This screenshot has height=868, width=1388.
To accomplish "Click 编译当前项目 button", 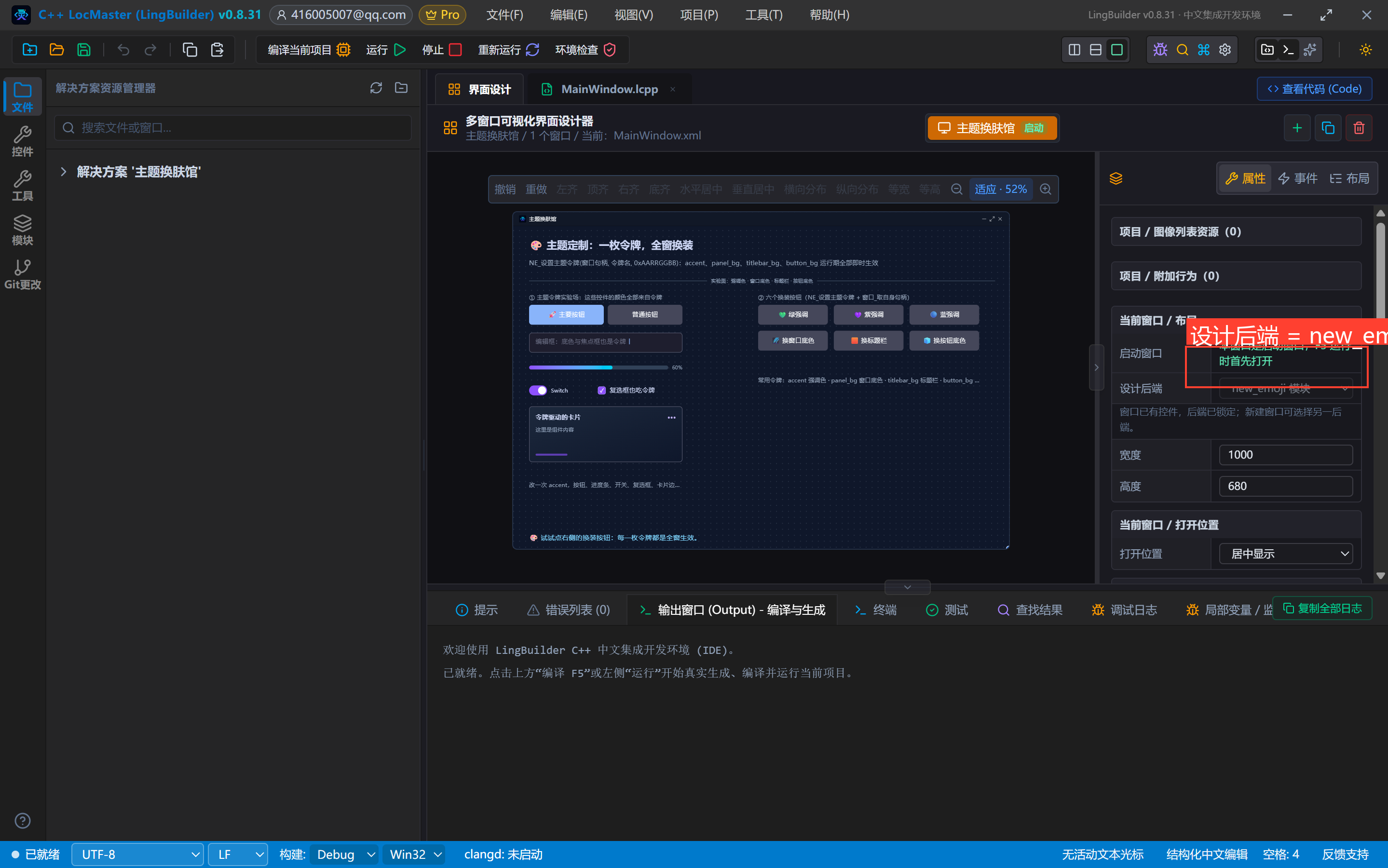I will coord(310,49).
